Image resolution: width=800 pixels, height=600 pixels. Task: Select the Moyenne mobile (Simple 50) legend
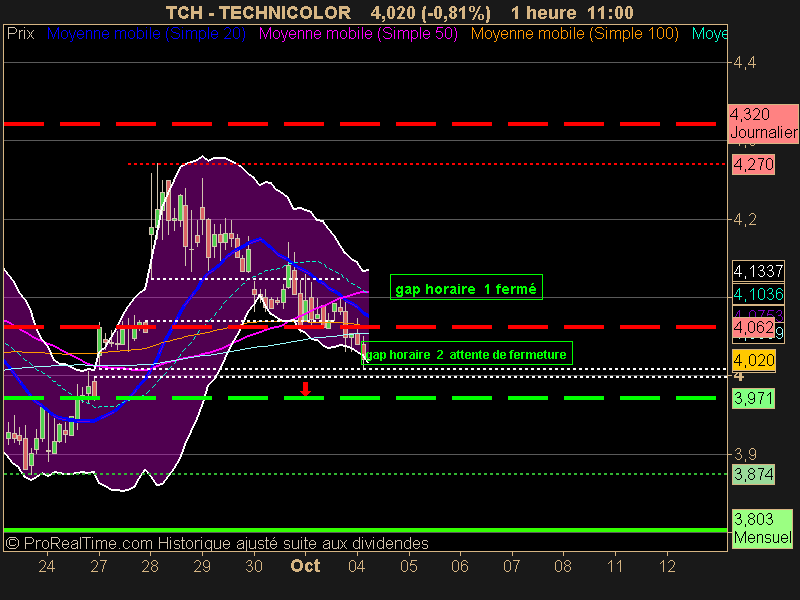click(x=358, y=34)
